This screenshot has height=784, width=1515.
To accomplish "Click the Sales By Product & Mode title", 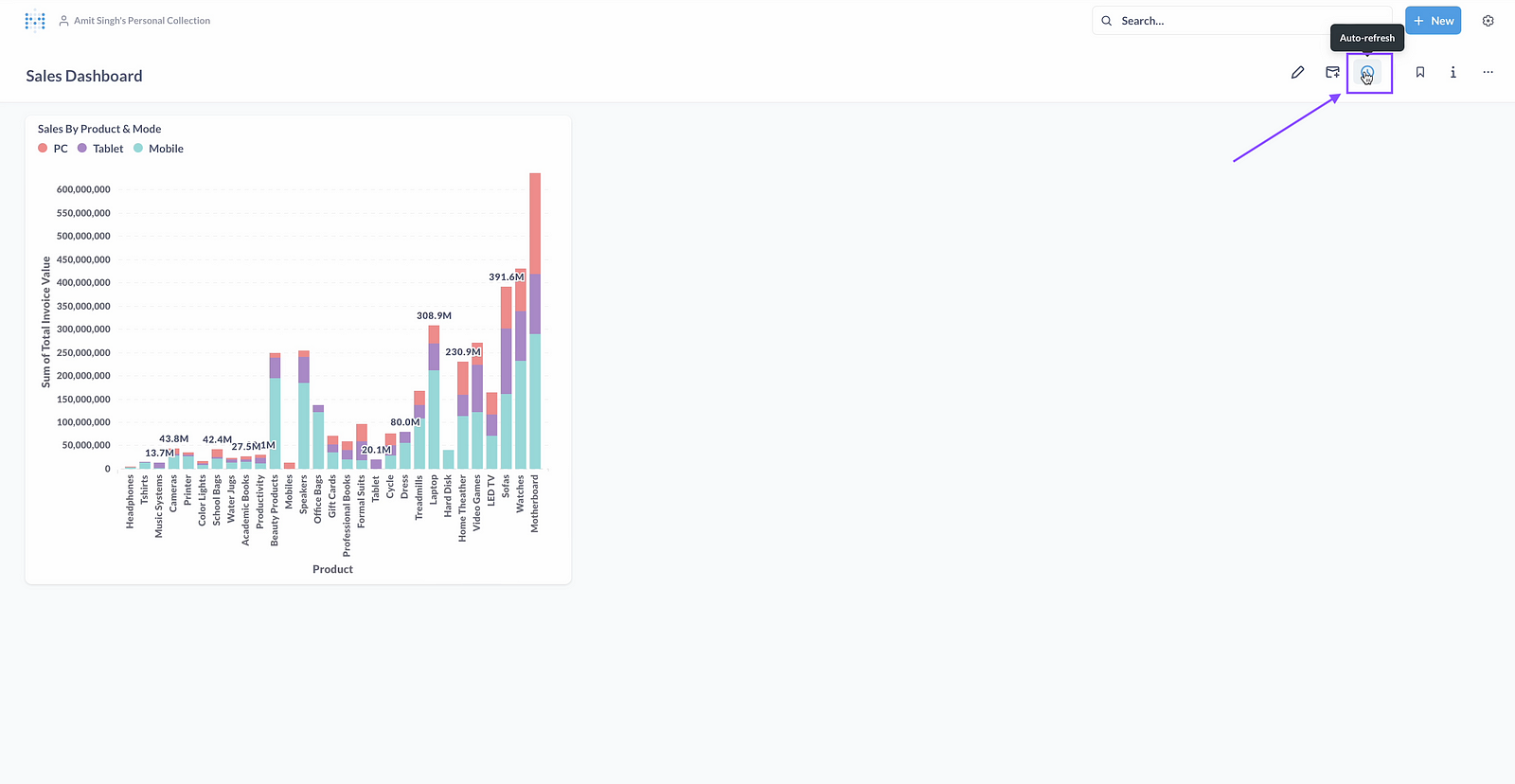I will coord(99,129).
